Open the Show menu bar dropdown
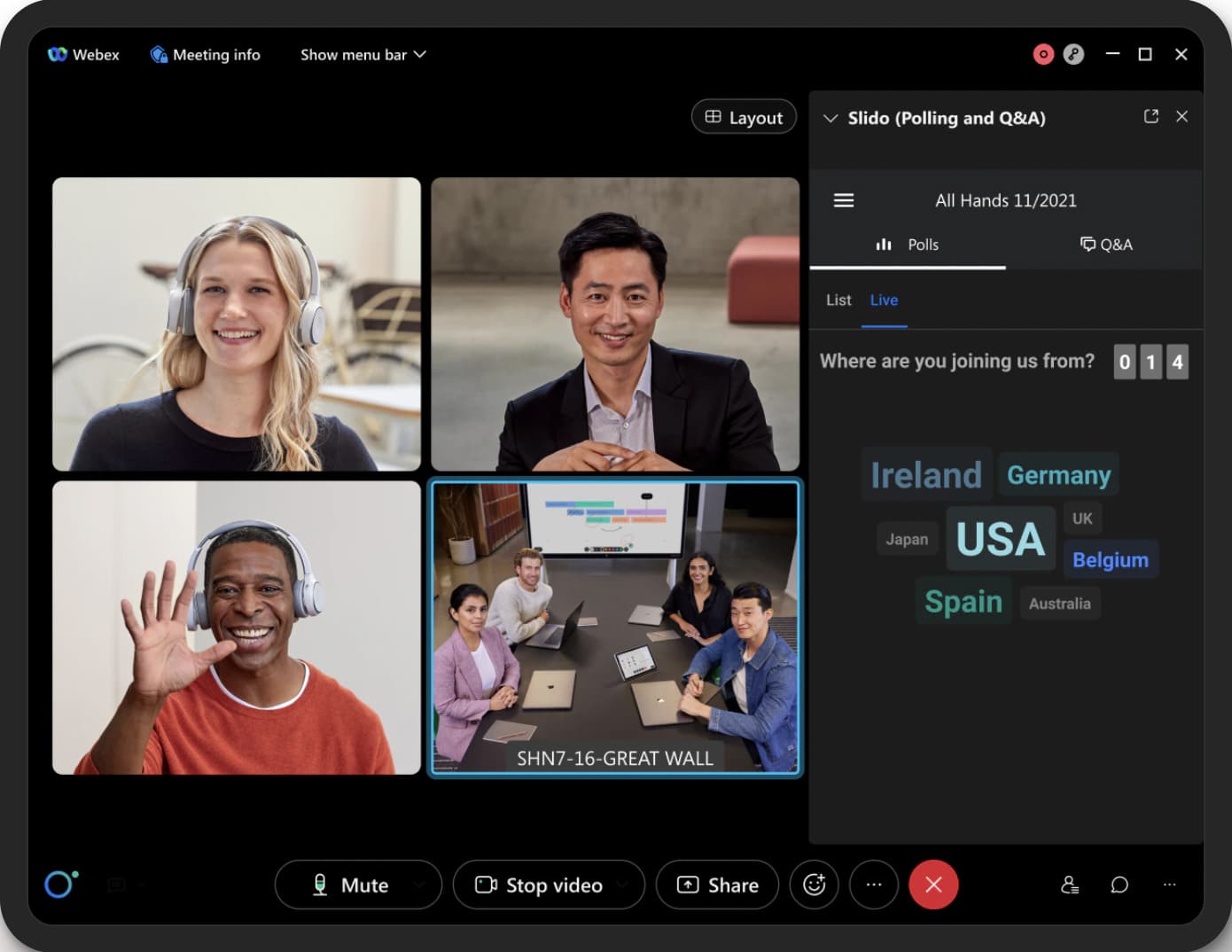Image resolution: width=1232 pixels, height=952 pixels. [363, 54]
